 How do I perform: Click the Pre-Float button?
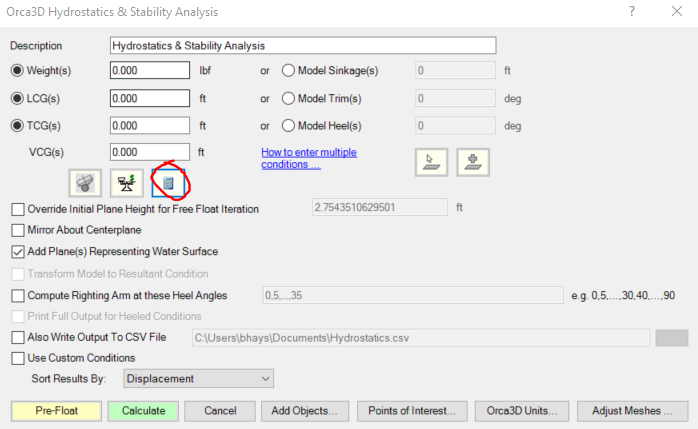[x=57, y=411]
